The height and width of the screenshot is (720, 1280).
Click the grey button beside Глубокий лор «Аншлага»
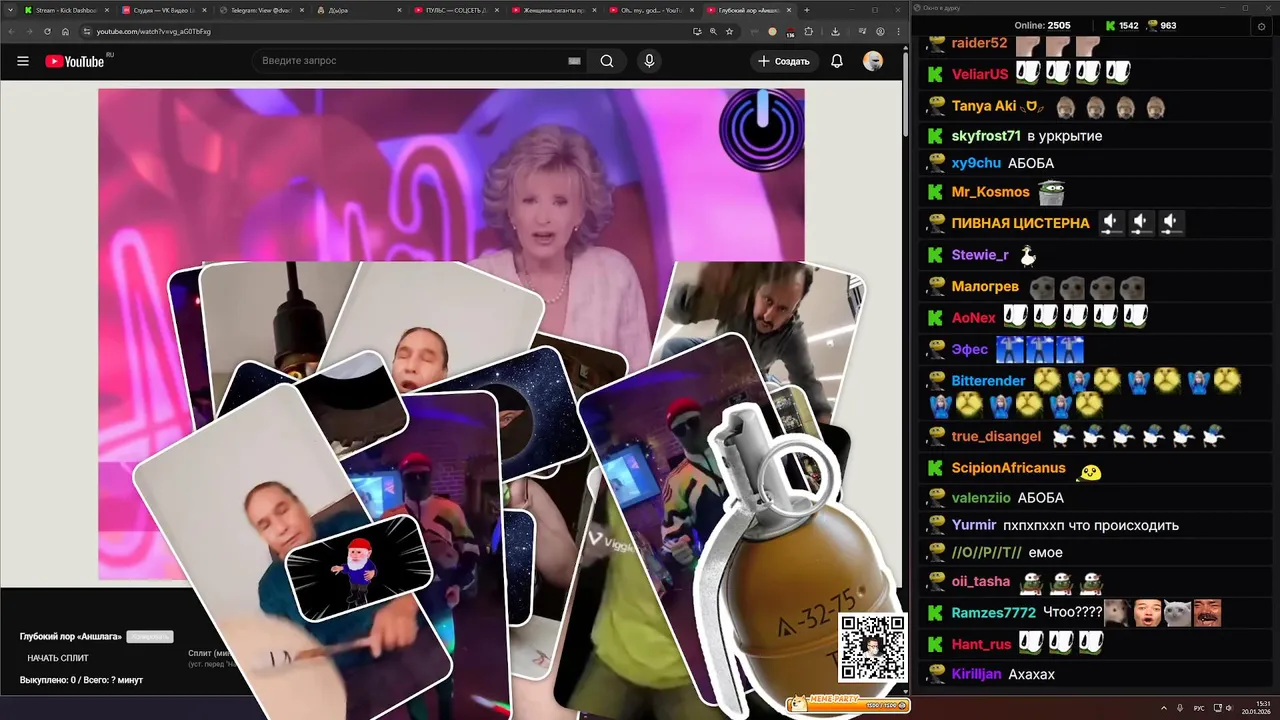click(150, 637)
